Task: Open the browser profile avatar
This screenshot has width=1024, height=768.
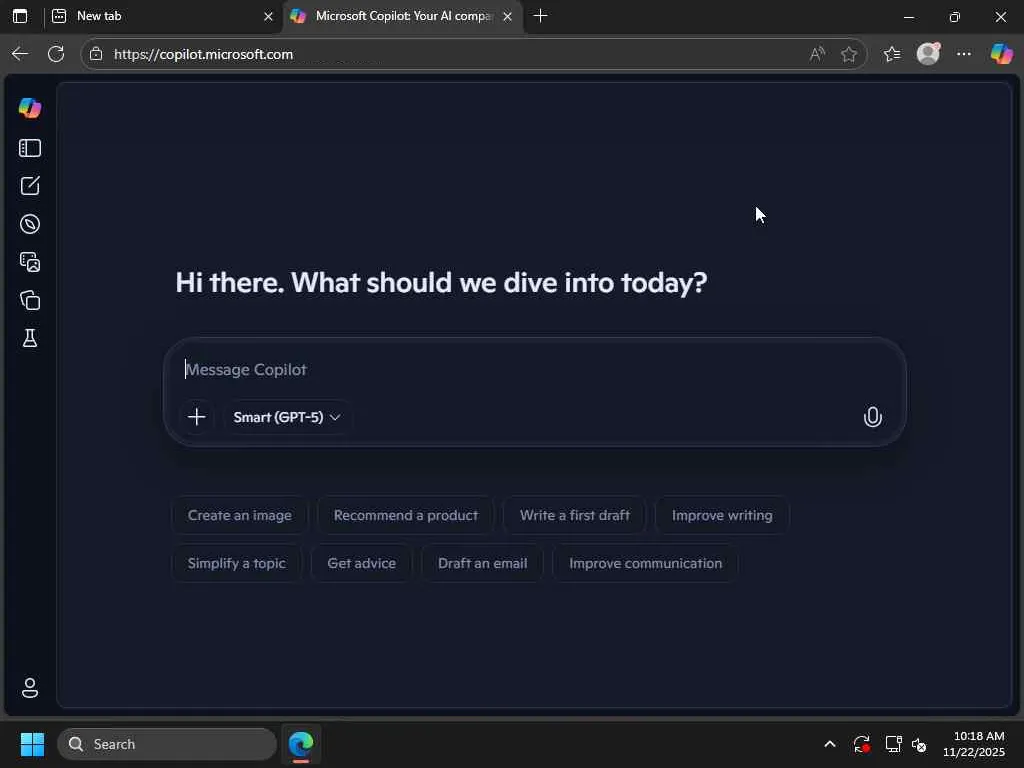Action: (928, 54)
